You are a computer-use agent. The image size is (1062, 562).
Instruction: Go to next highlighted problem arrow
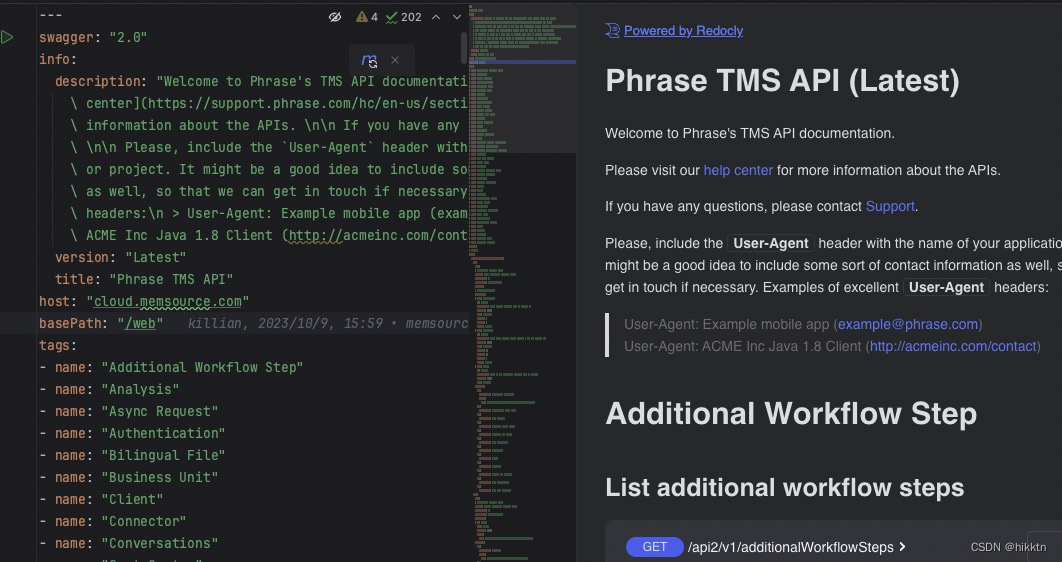click(456, 17)
